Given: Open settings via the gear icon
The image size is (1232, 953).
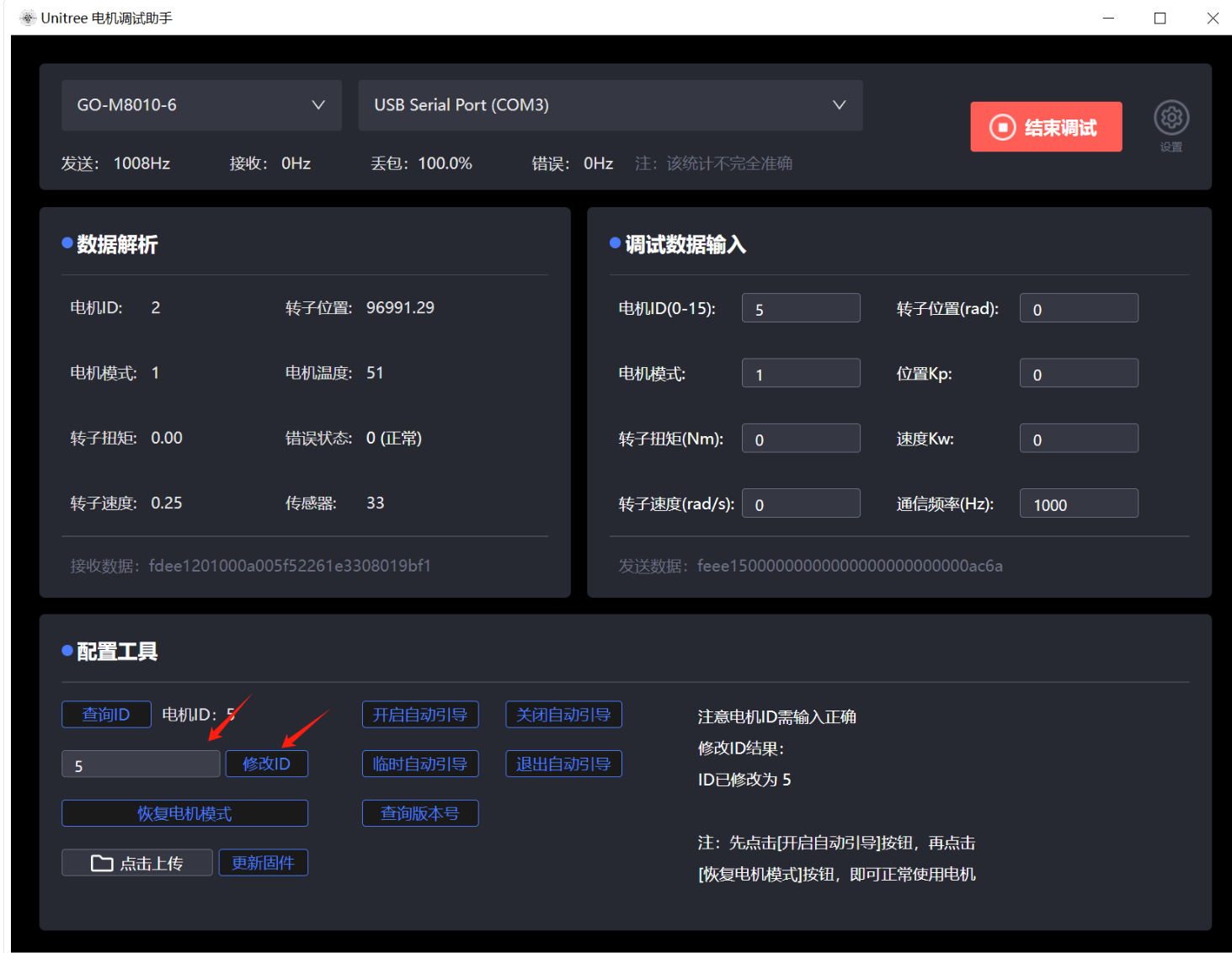Looking at the screenshot, I should pos(1171,118).
